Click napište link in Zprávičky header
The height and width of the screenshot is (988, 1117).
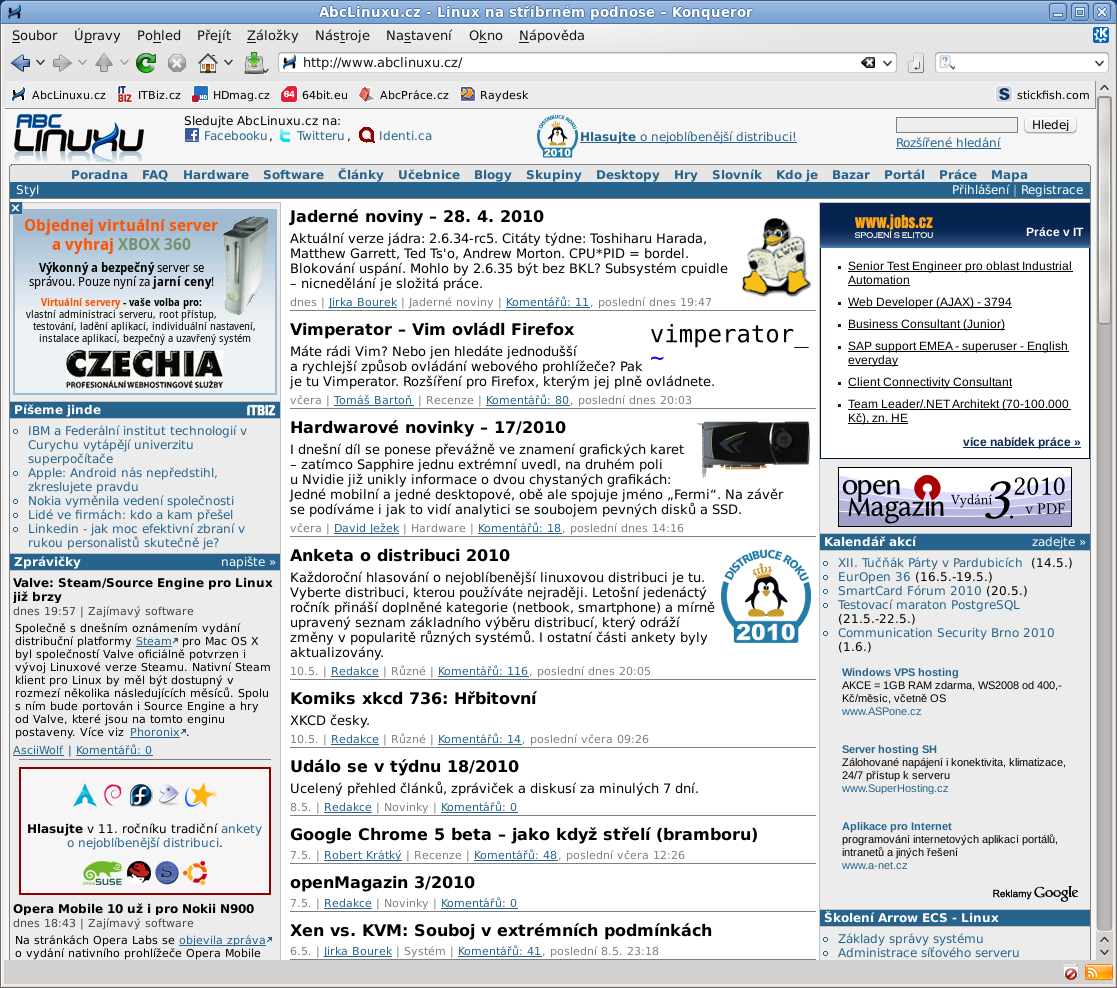pos(248,561)
